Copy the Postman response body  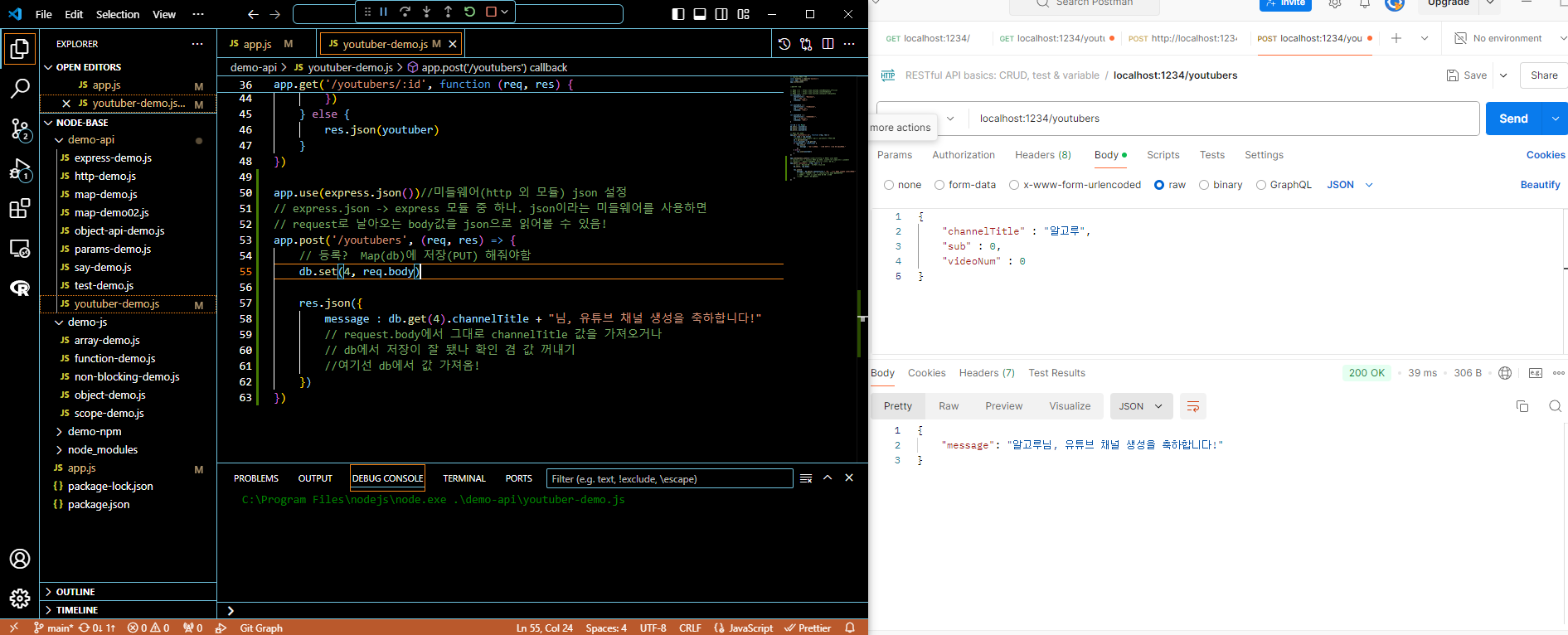pos(1522,406)
